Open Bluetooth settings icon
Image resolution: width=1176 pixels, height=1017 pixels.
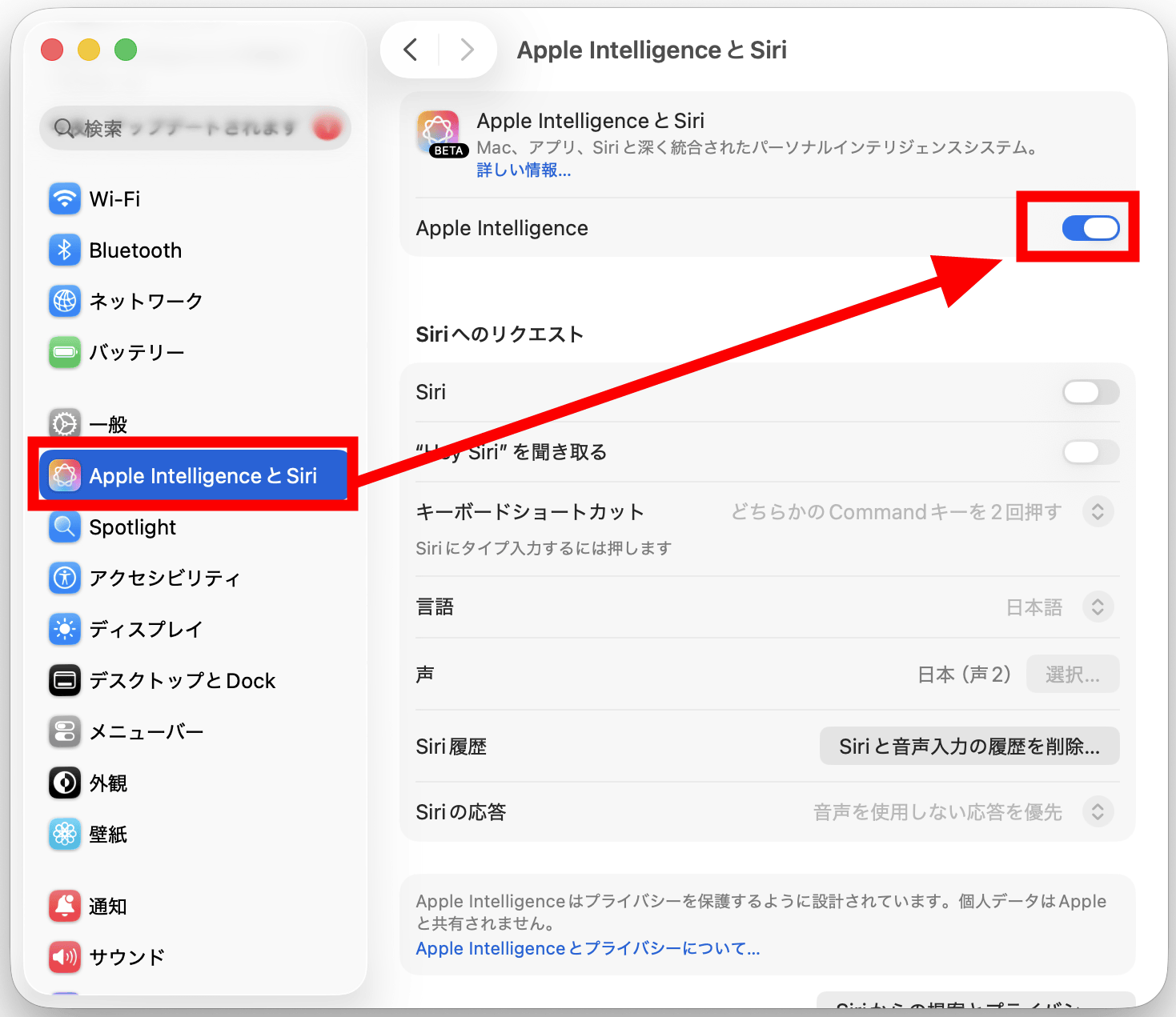pos(65,250)
